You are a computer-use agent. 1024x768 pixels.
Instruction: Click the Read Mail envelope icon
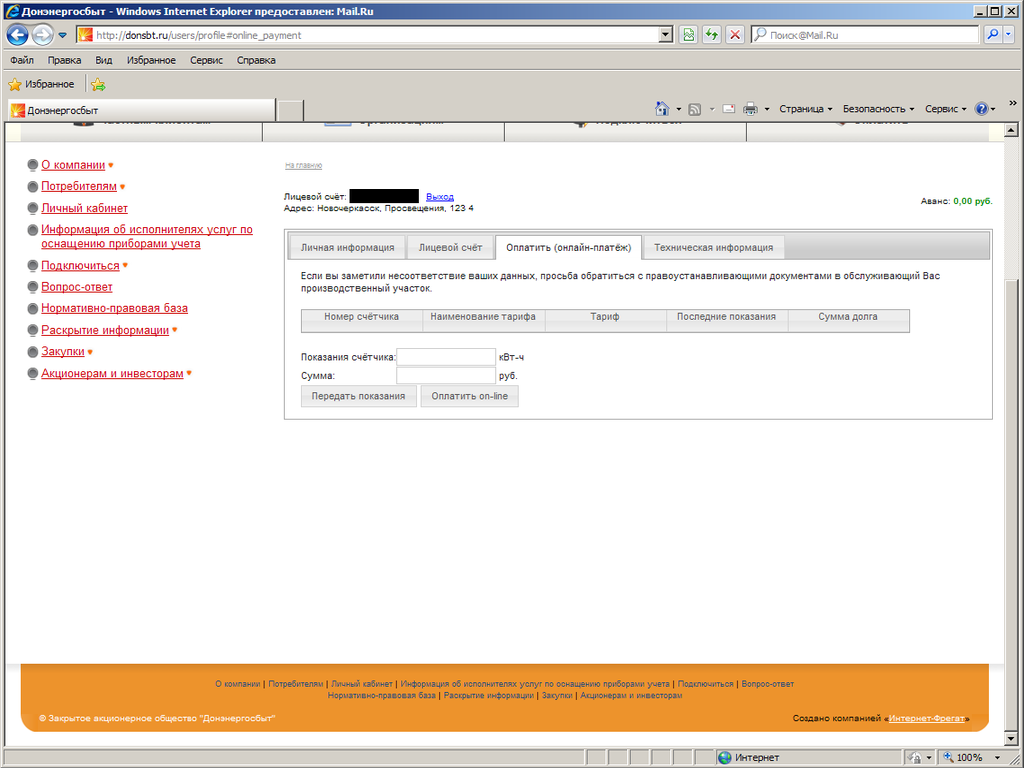[729, 109]
